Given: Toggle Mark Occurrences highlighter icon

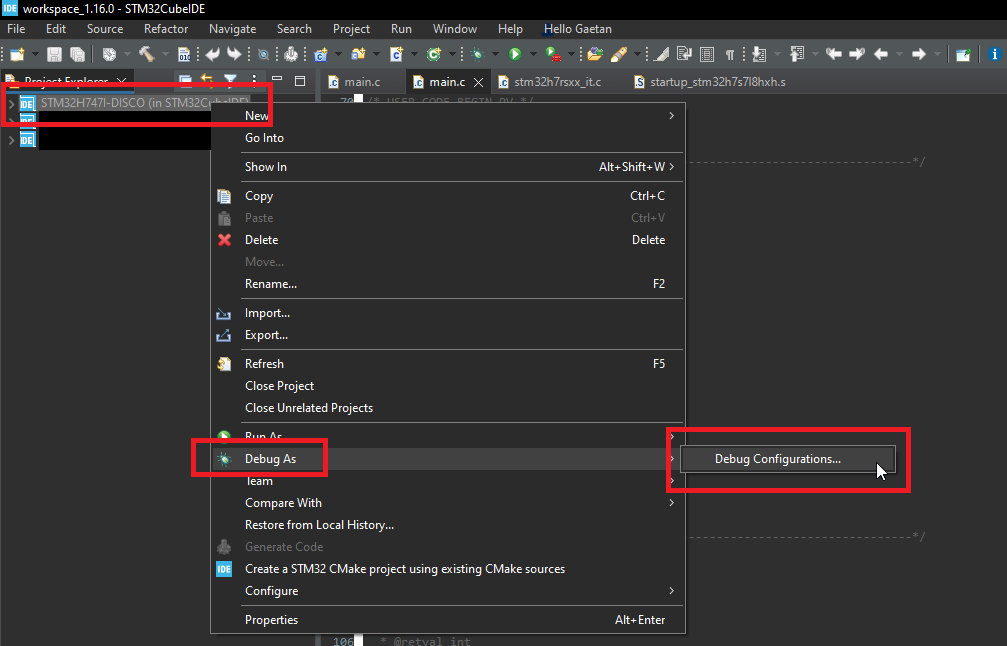Looking at the screenshot, I should (661, 53).
